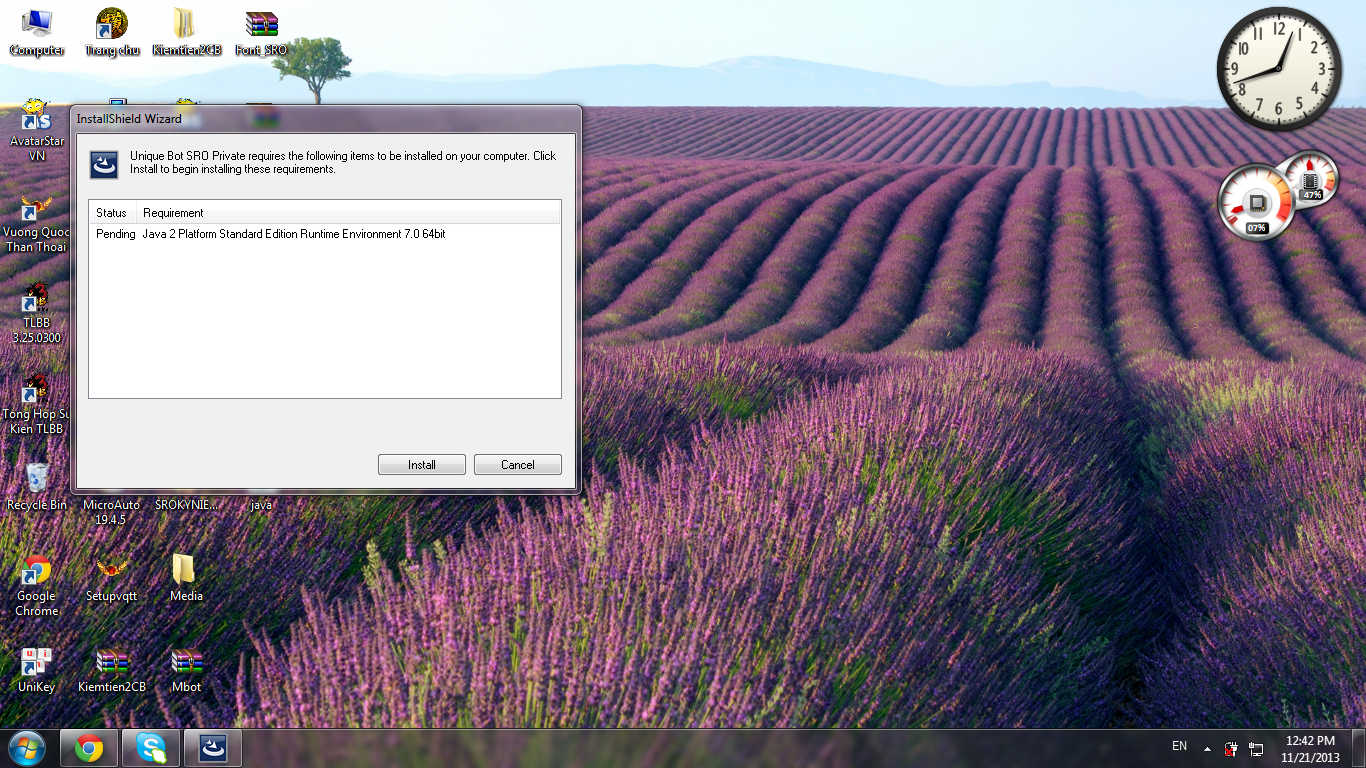Viewport: 1366px width, 768px height.
Task: Click the MicroAuto 19.4.5 desktop label
Action: pos(111,512)
